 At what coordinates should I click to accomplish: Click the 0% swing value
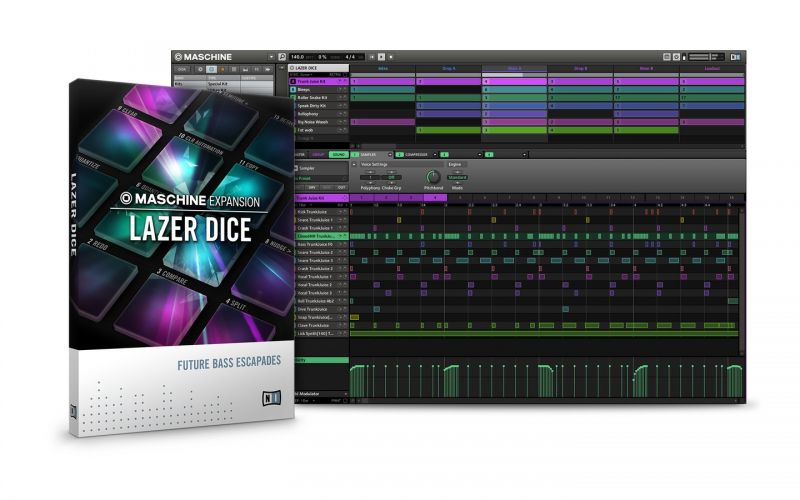pyautogui.click(x=322, y=57)
